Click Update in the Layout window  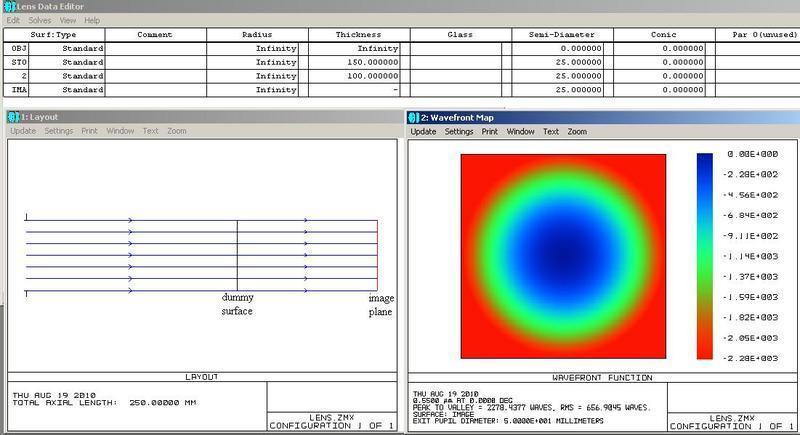[x=23, y=131]
